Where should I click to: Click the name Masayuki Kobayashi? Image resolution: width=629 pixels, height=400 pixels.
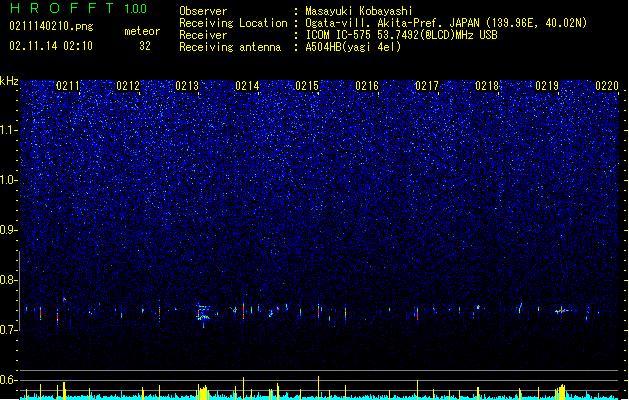[x=359, y=11]
